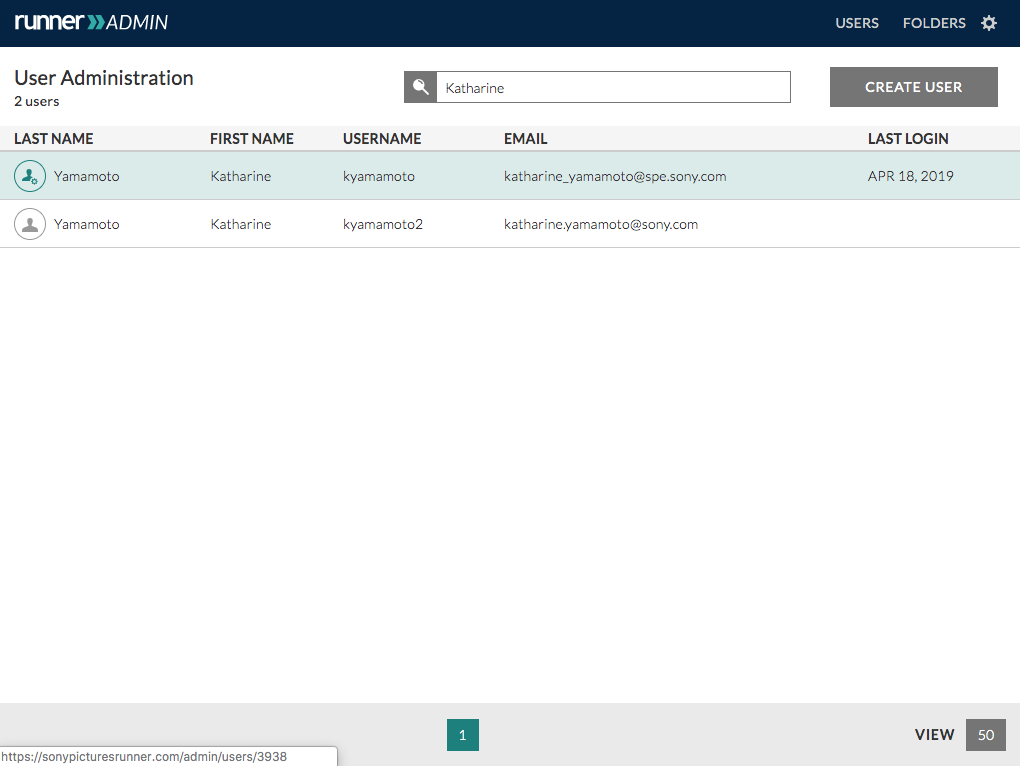The width and height of the screenshot is (1020, 766).
Task: Sort by the USERNAME column header
Action: click(382, 139)
